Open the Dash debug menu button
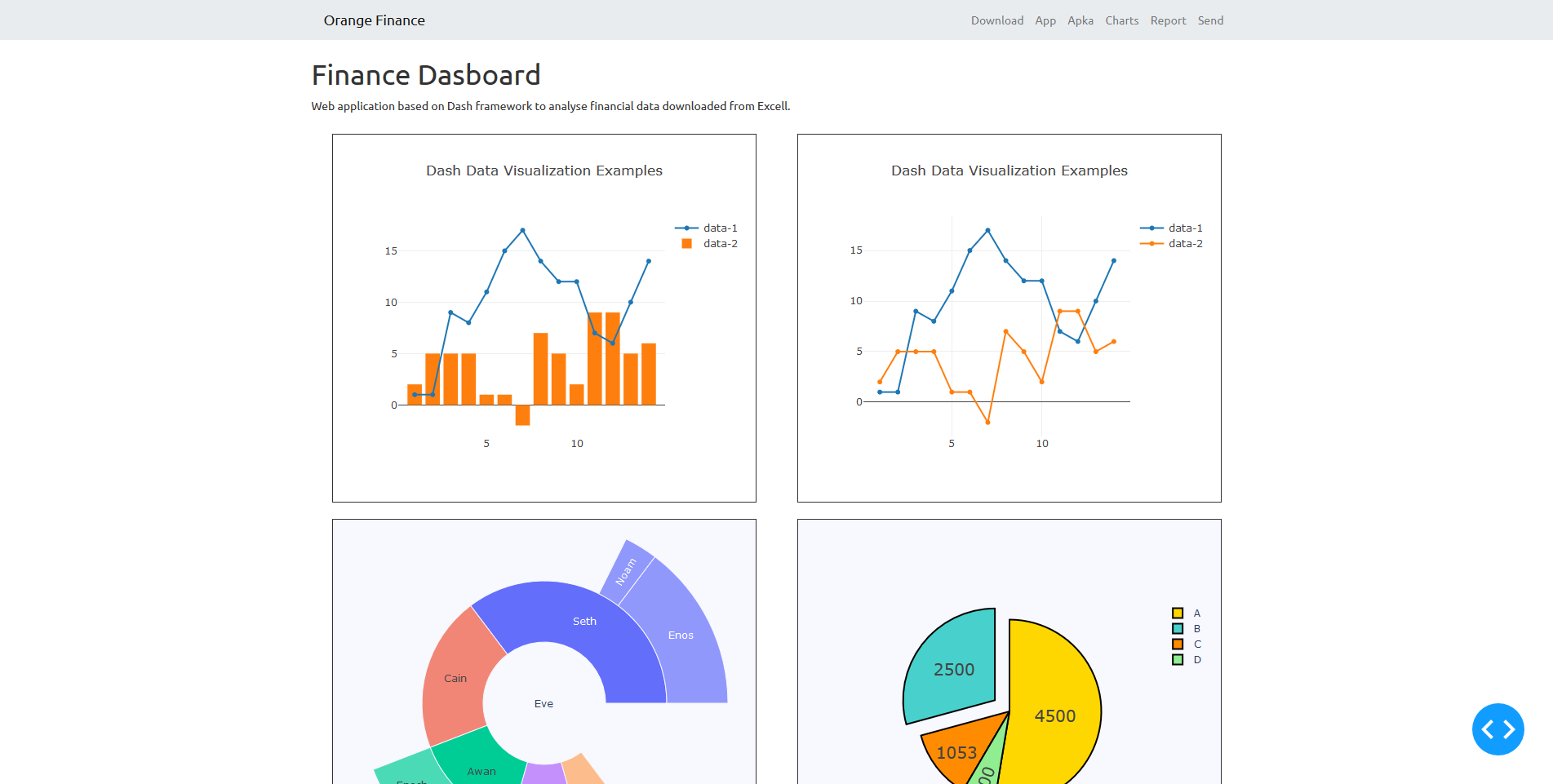The width and height of the screenshot is (1553, 784). tap(1498, 729)
